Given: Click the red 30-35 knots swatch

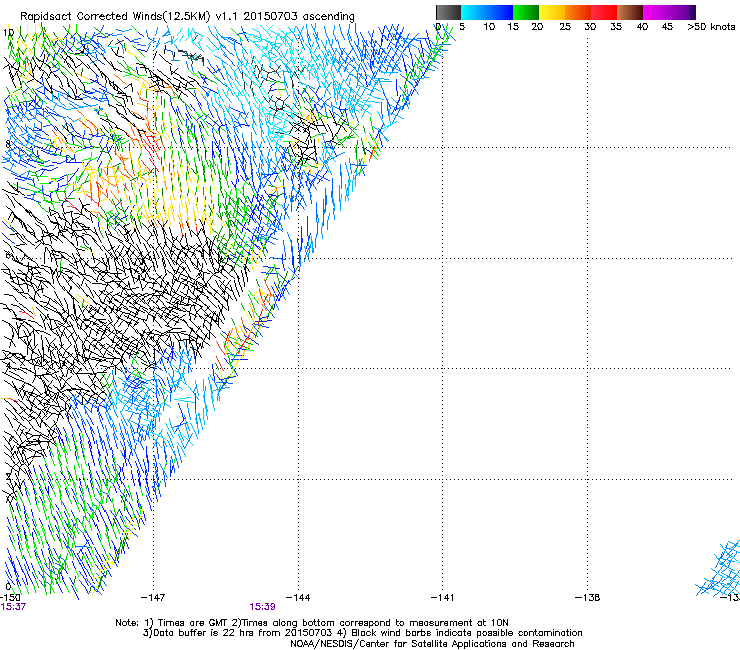Looking at the screenshot, I should [x=604, y=12].
